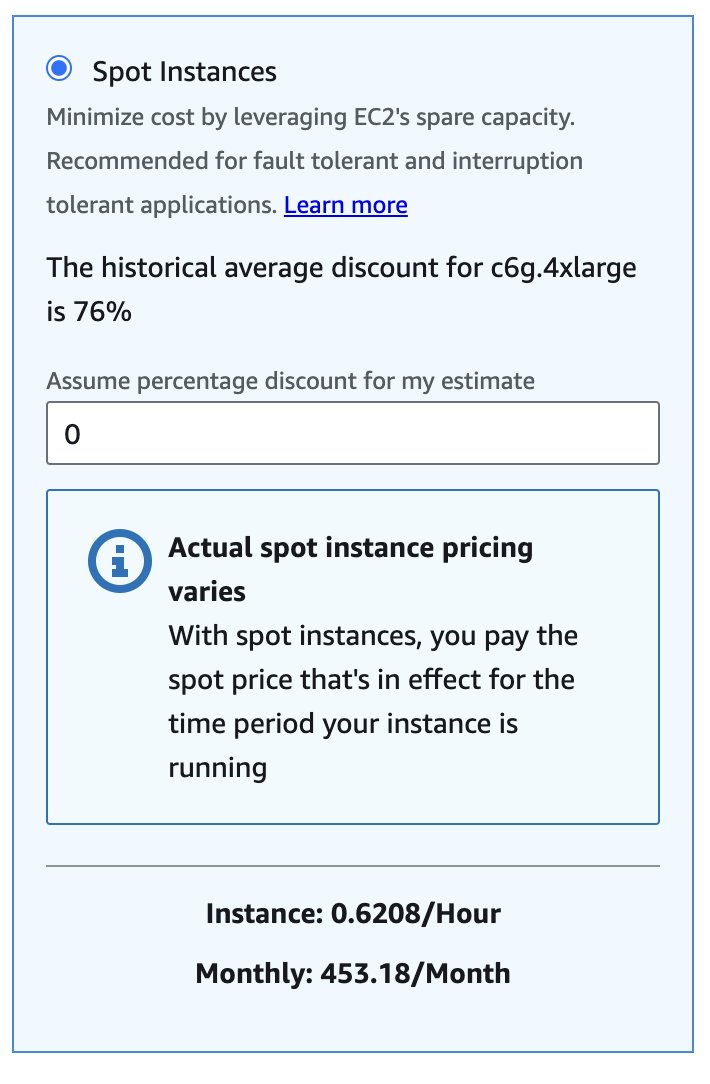Screen dimensions: 710x1084
Task: Open the Learn more link
Action: [x=345, y=205]
